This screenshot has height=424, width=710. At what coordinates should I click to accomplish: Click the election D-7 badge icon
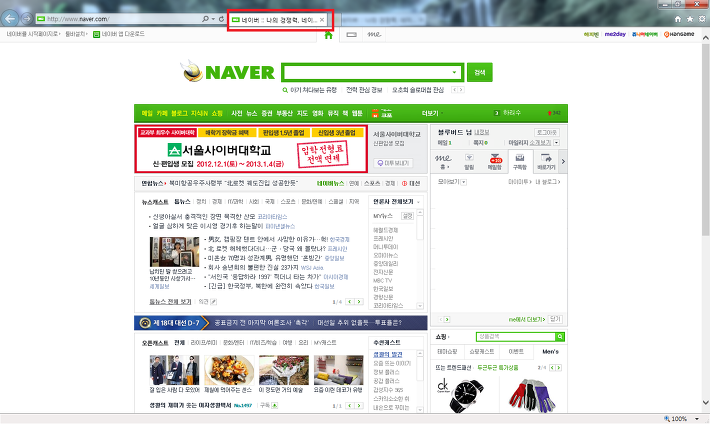click(145, 323)
